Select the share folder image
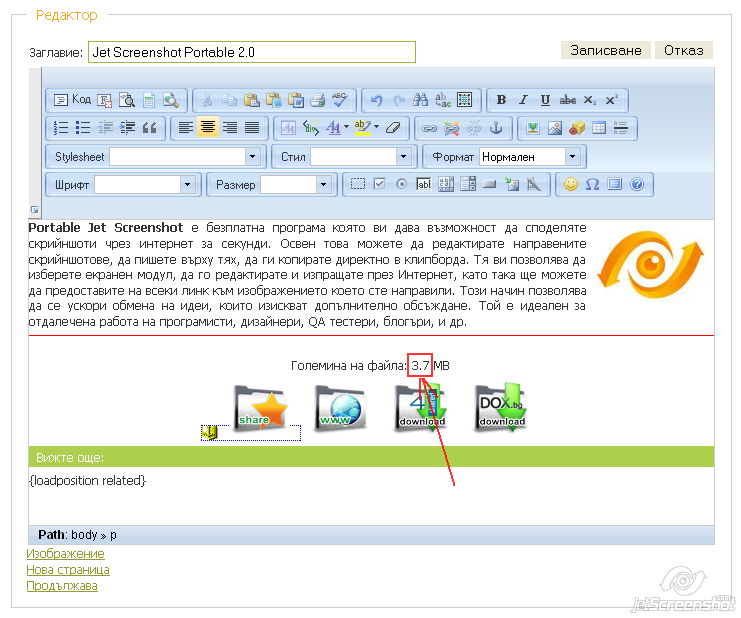741x618 pixels. (x=260, y=407)
